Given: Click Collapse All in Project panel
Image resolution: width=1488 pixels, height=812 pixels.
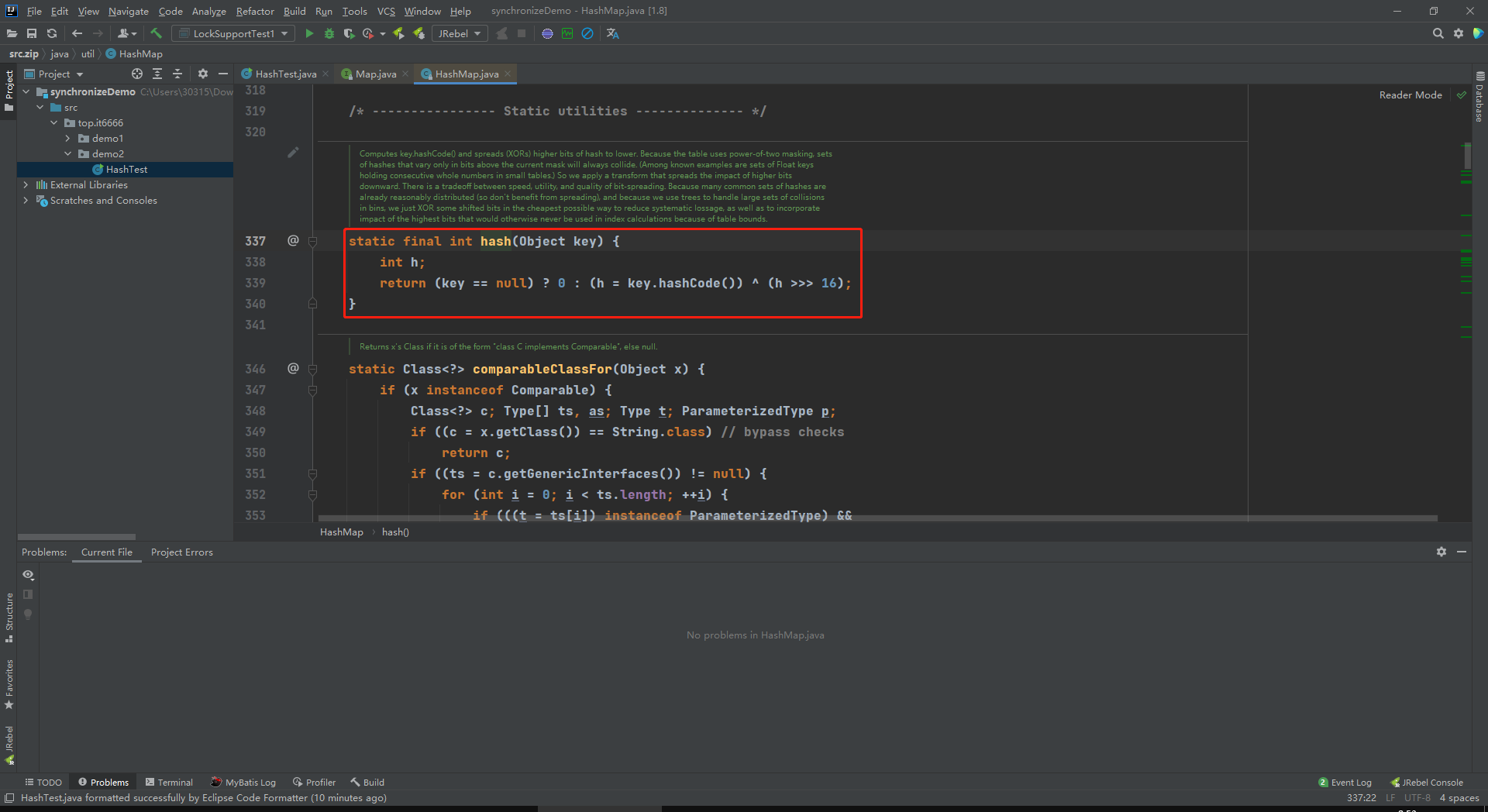Looking at the screenshot, I should point(177,74).
